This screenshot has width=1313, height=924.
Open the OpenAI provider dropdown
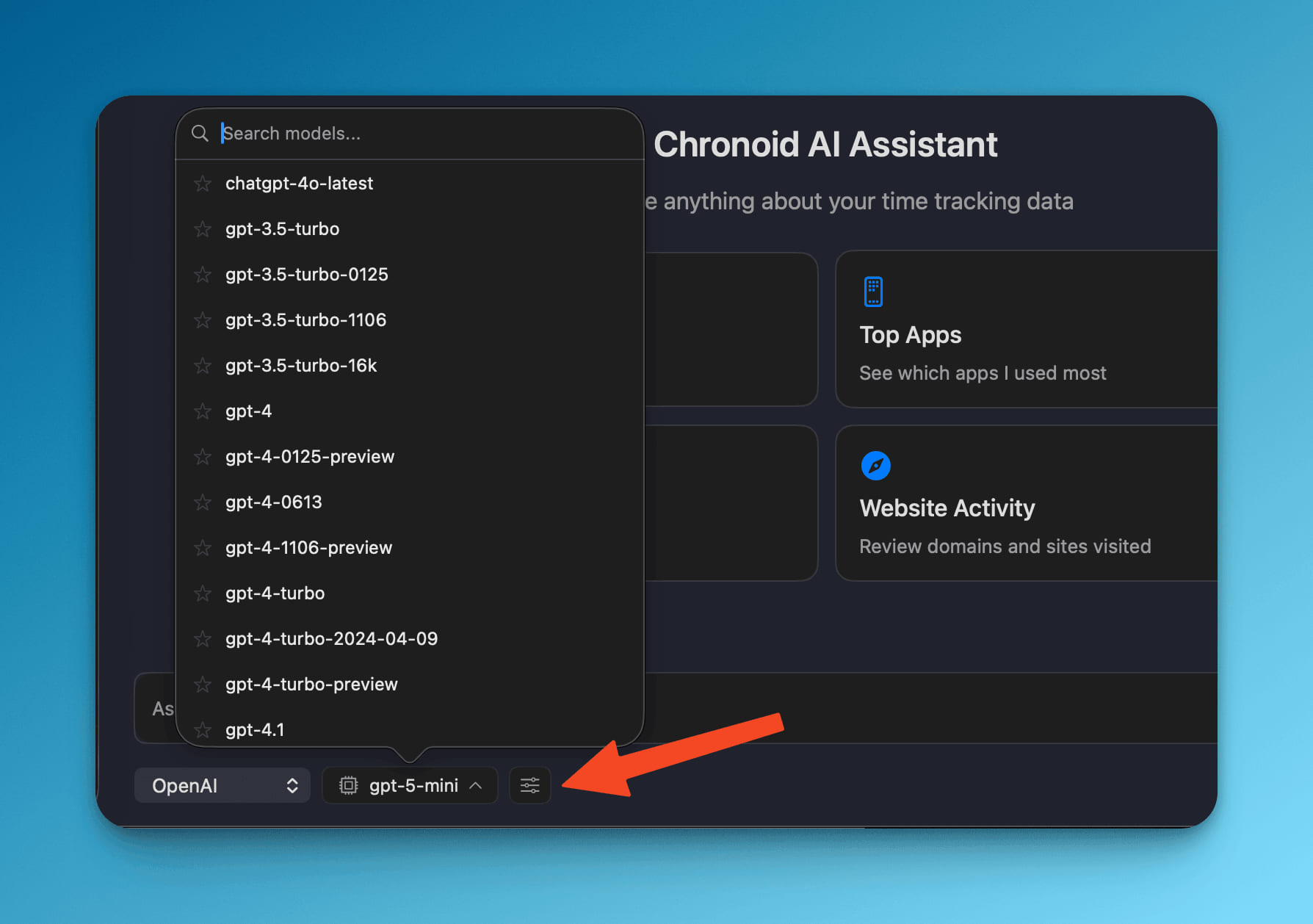pyautogui.click(x=222, y=785)
